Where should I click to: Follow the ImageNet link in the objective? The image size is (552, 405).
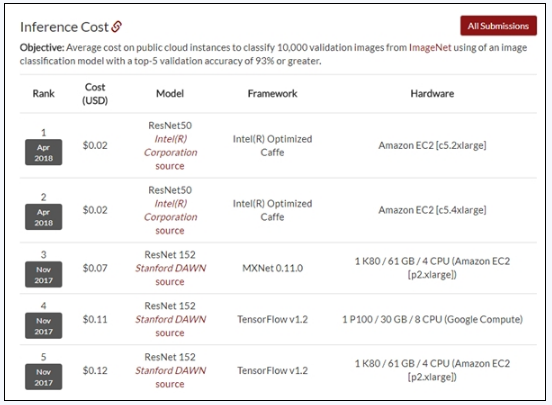click(430, 47)
